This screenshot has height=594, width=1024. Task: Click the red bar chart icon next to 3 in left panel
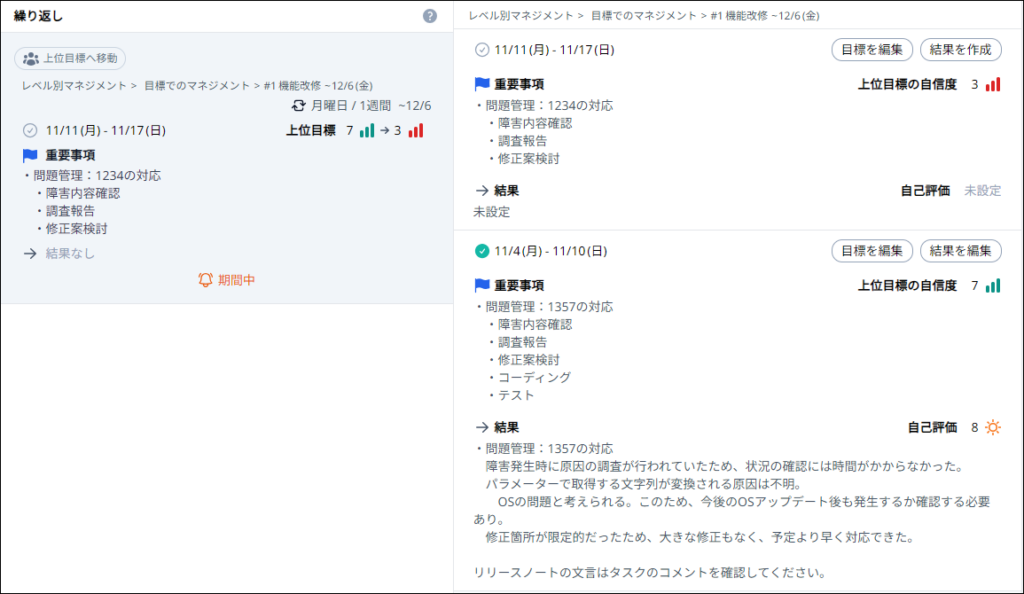click(x=416, y=131)
